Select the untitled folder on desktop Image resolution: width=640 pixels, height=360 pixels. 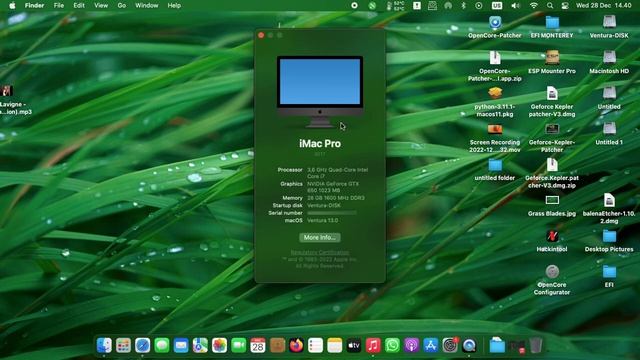point(495,165)
